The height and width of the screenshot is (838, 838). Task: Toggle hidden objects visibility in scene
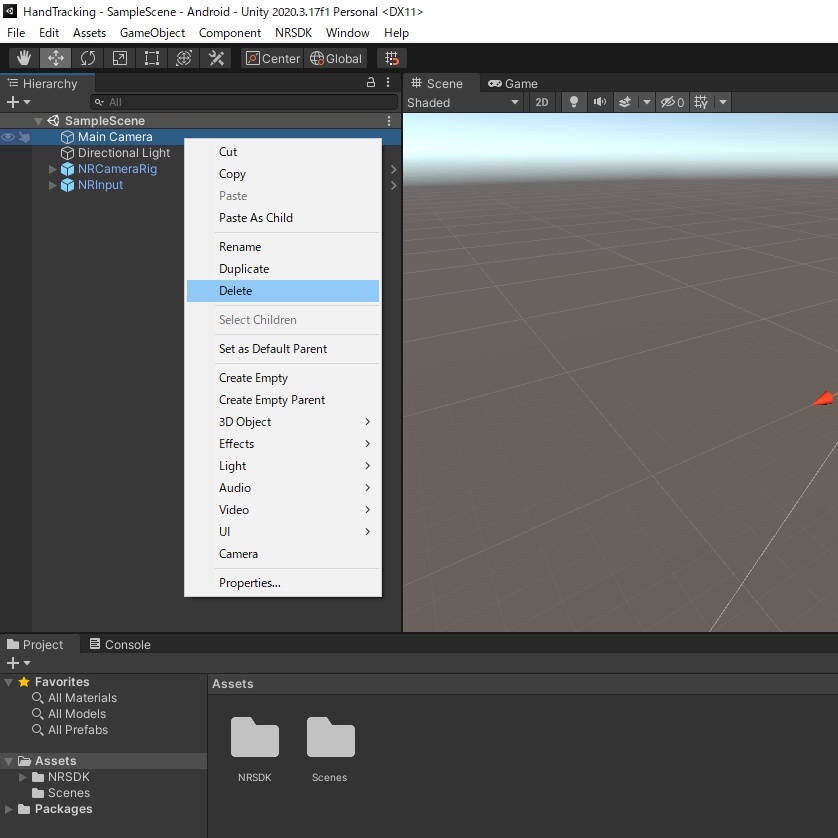(x=672, y=102)
